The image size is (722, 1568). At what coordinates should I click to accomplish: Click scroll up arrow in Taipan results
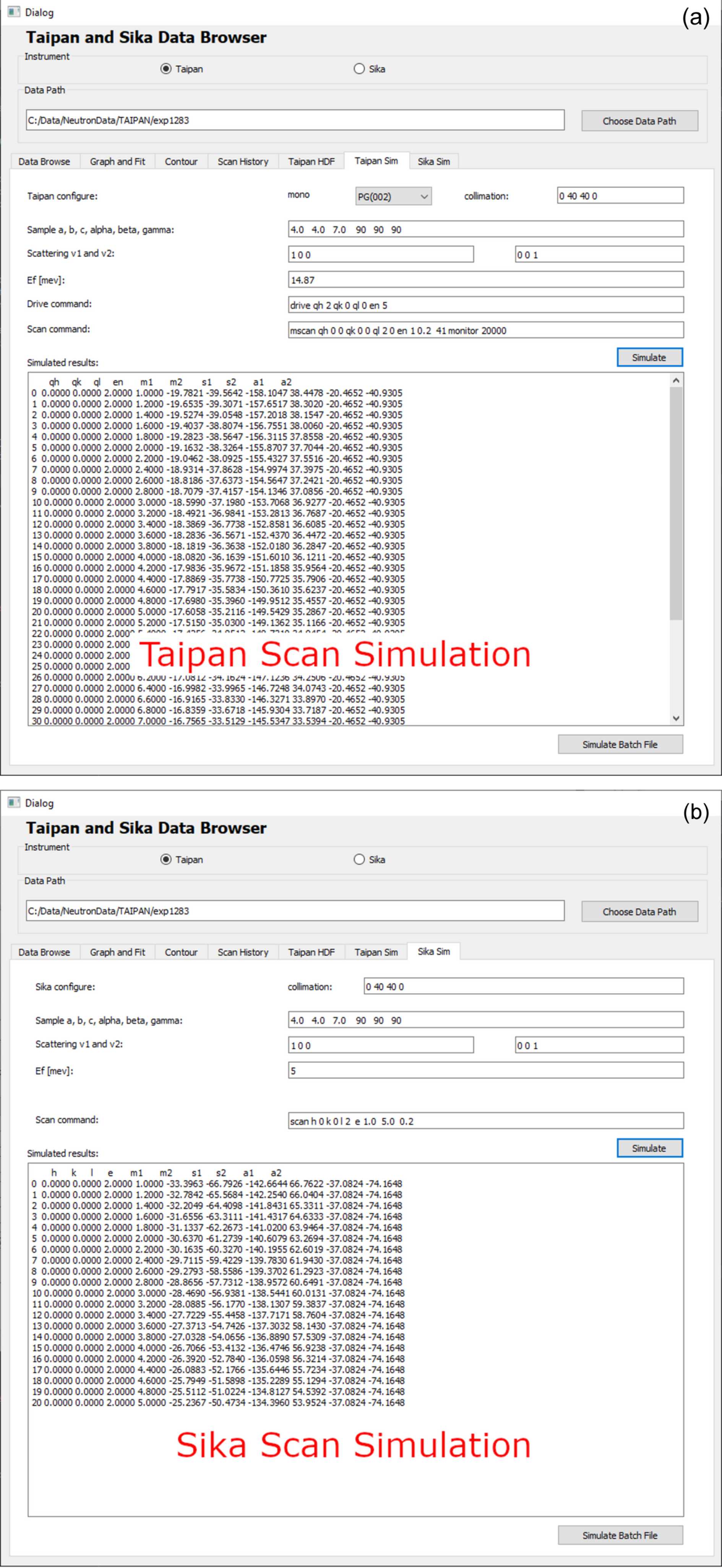(x=676, y=381)
